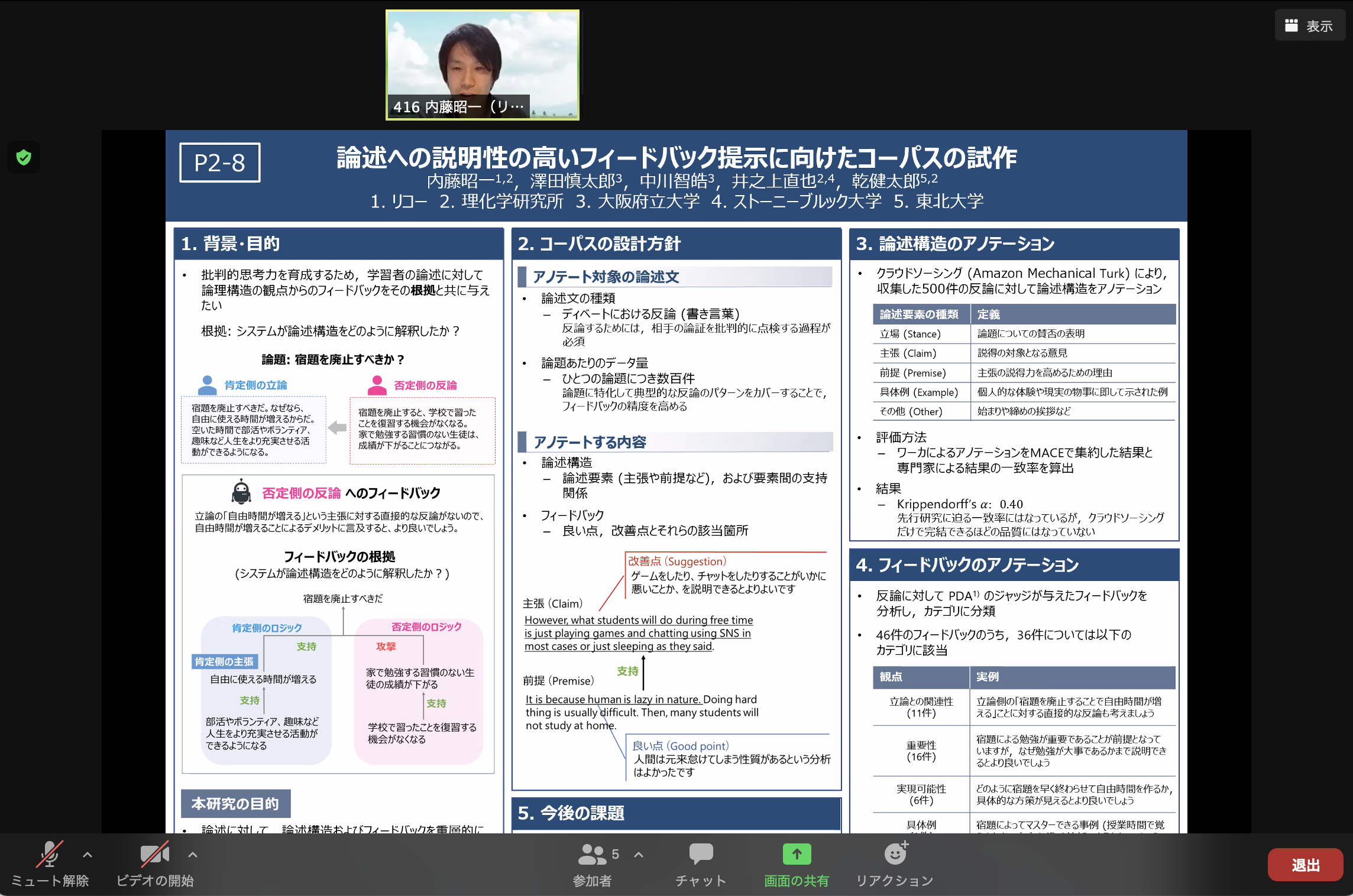Click table row 立場 (Stance)
Screen dimensions: 1353x896
(1024, 334)
